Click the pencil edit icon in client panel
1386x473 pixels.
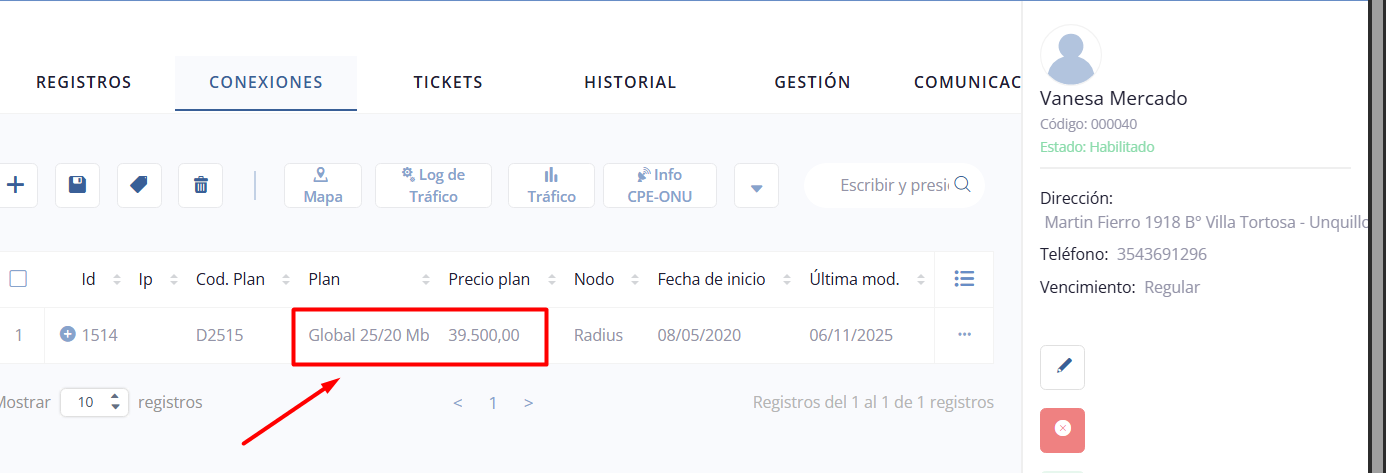1062,367
